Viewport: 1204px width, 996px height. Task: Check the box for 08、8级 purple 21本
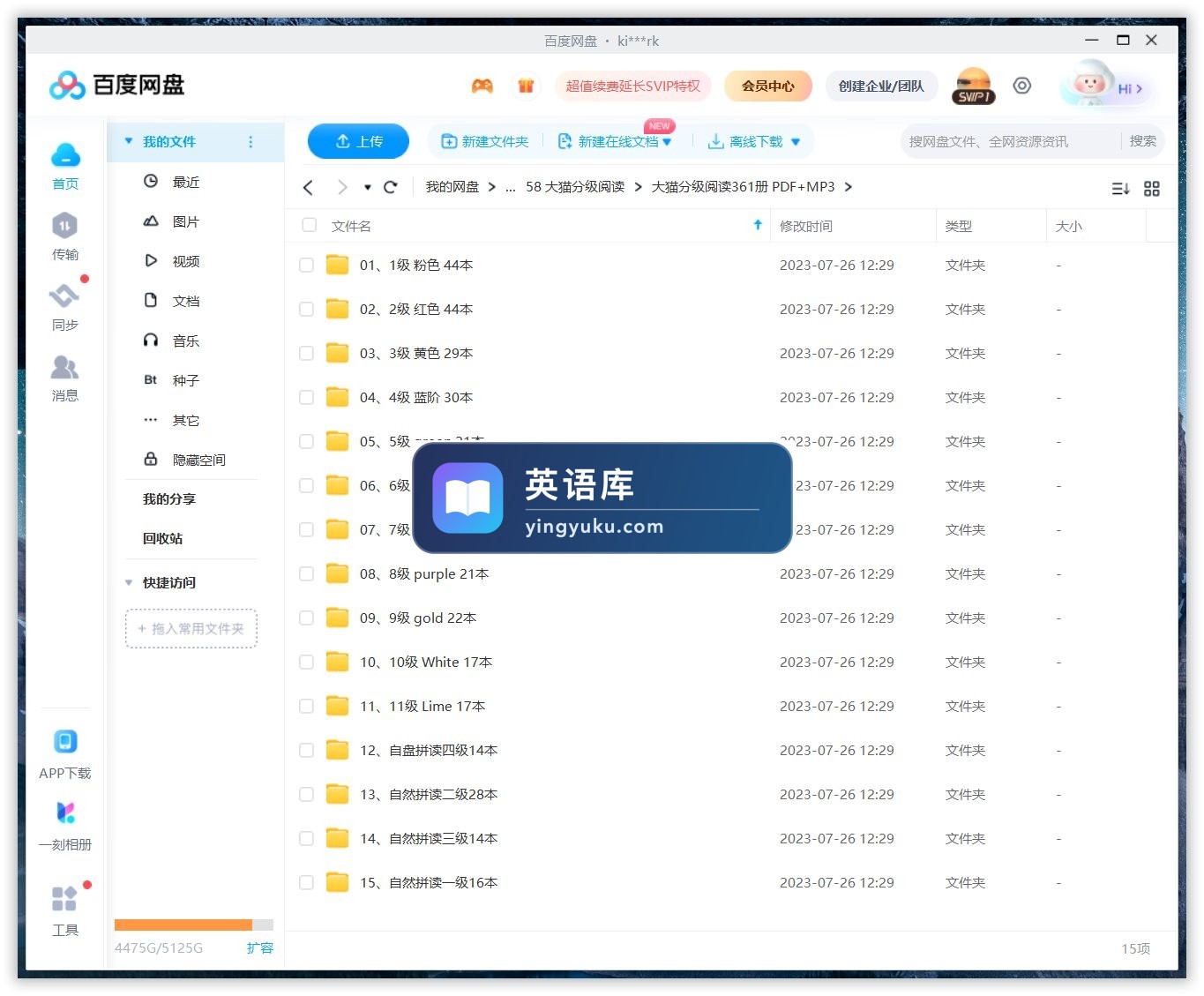tap(306, 573)
